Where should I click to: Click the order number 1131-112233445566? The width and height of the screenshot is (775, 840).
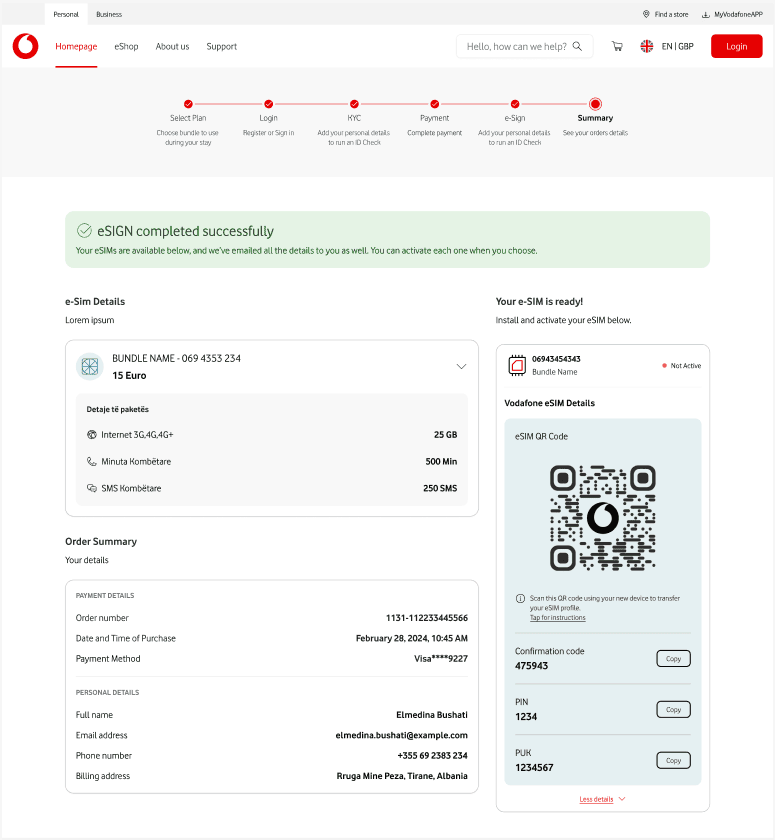(x=426, y=618)
